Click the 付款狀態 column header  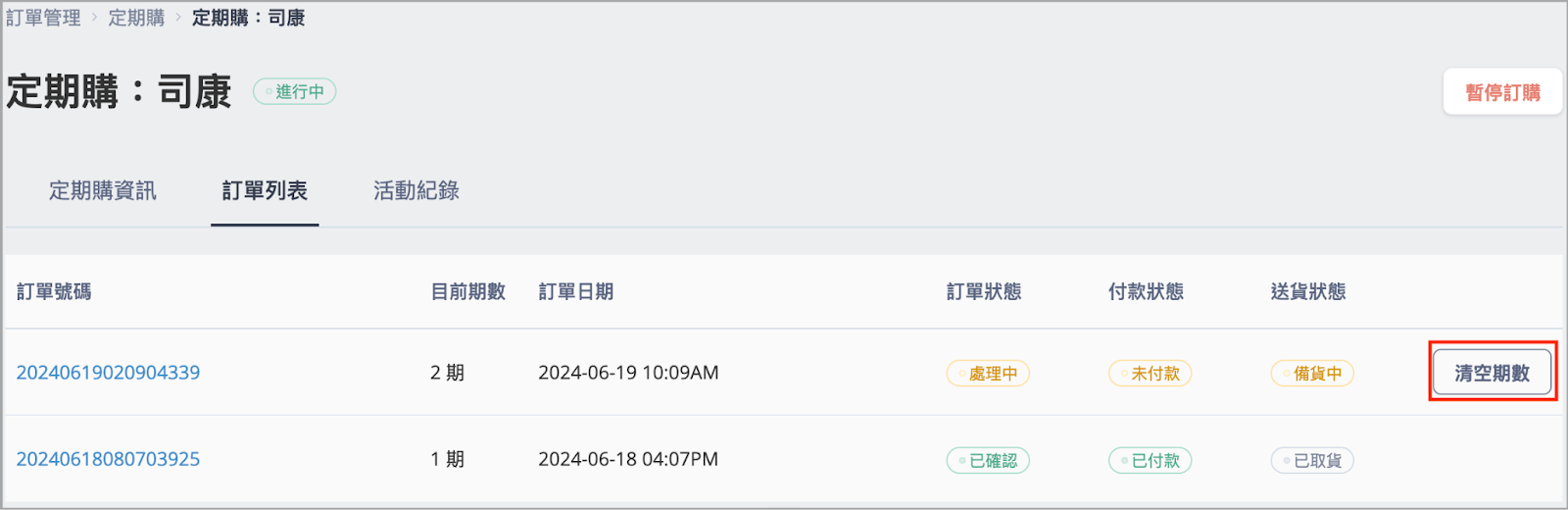(x=1147, y=291)
